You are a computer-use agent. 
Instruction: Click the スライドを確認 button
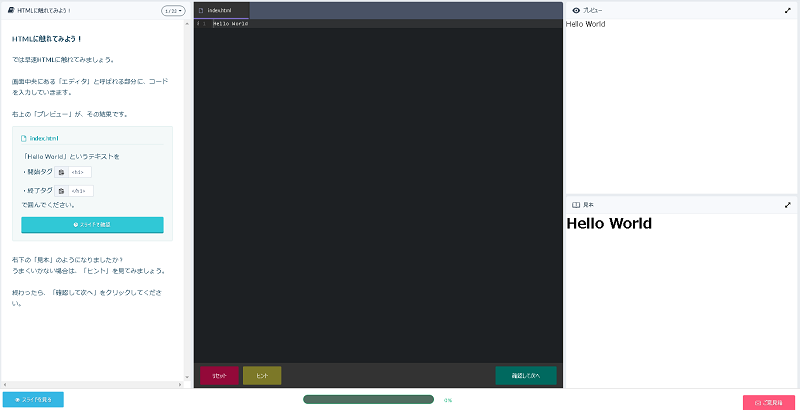coord(92,225)
